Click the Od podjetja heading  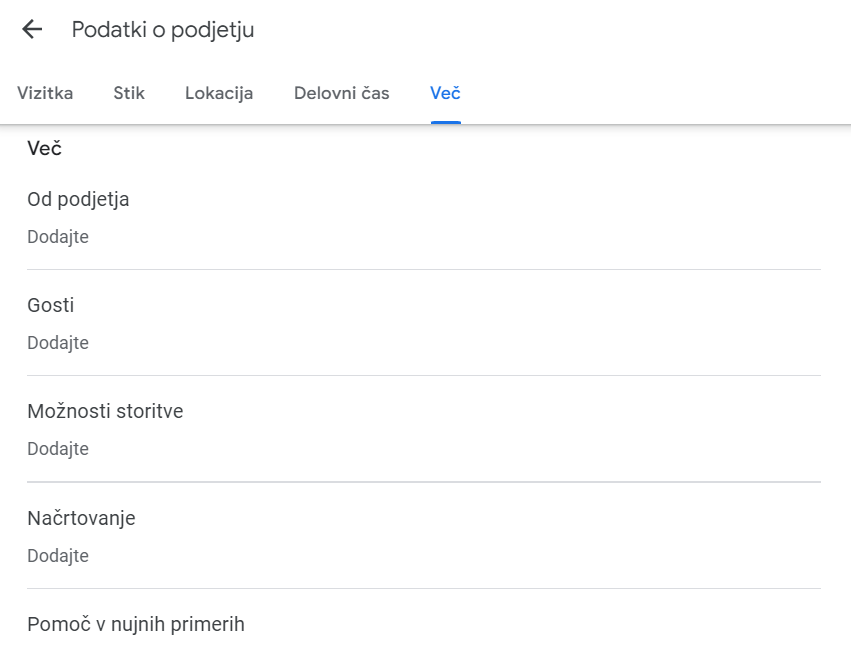click(78, 199)
